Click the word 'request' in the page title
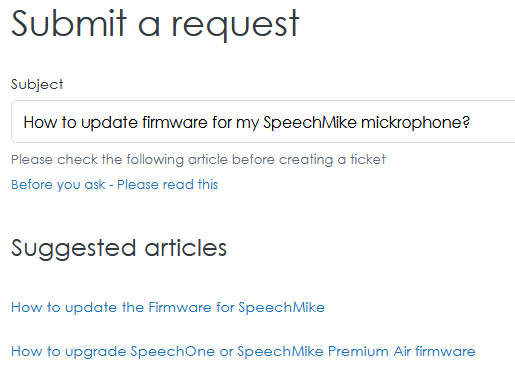Viewport: 515px width, 382px height. [x=236, y=26]
